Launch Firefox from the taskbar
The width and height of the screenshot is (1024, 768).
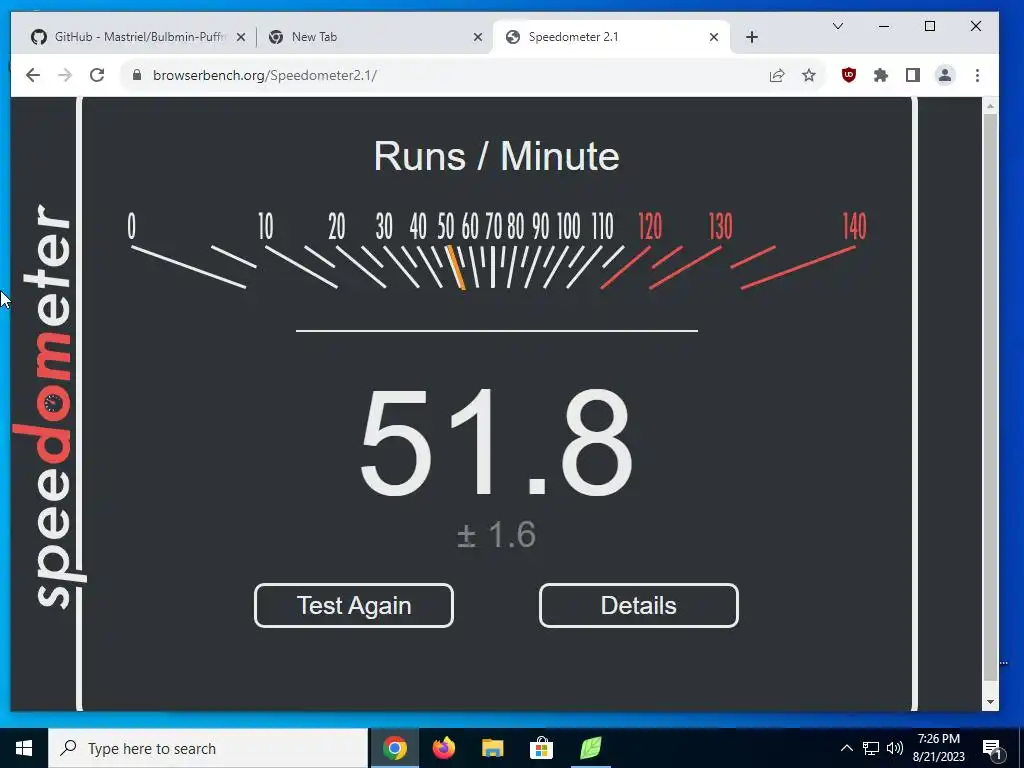click(x=443, y=748)
